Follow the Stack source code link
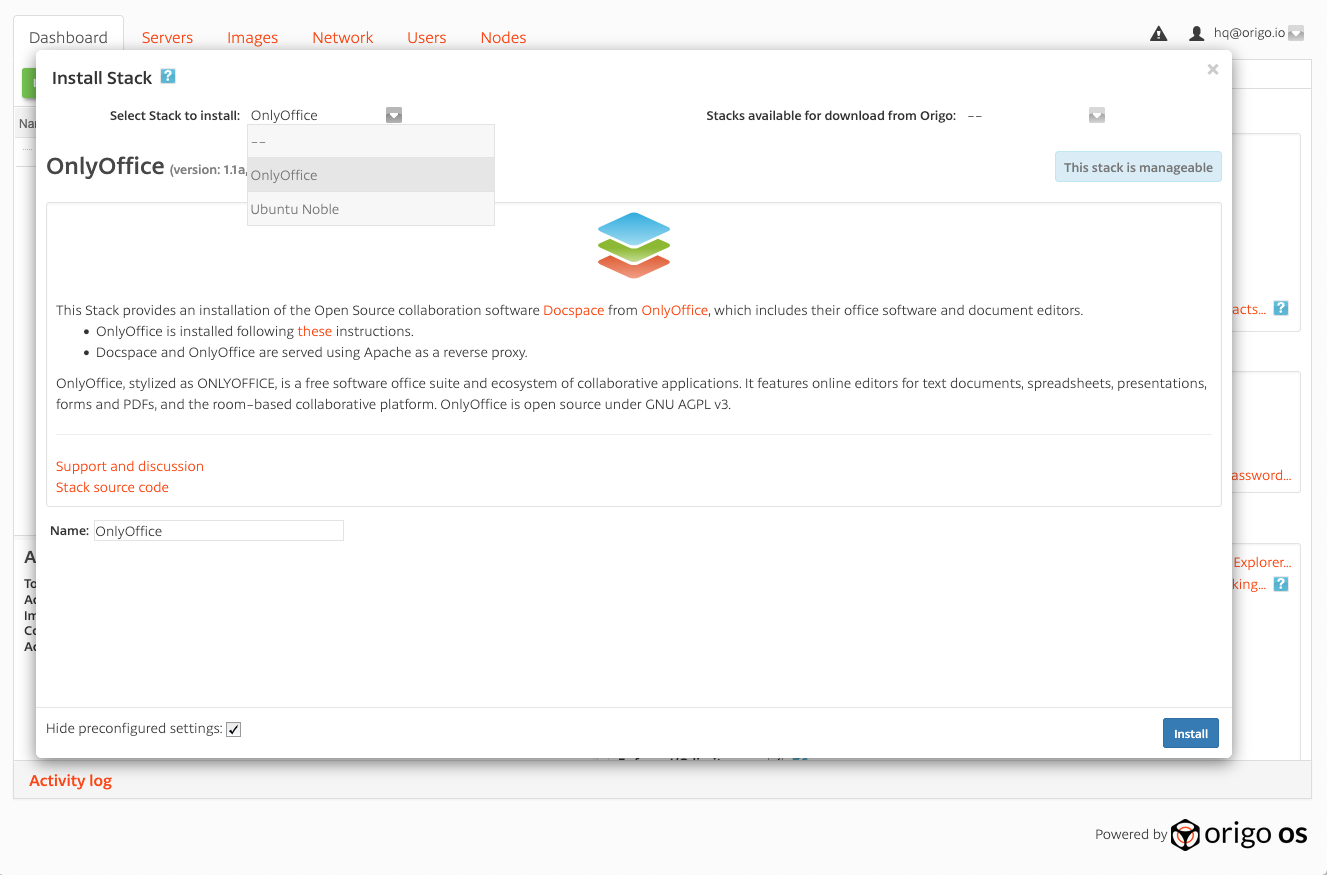Viewport: 1327px width, 875px height. click(112, 487)
